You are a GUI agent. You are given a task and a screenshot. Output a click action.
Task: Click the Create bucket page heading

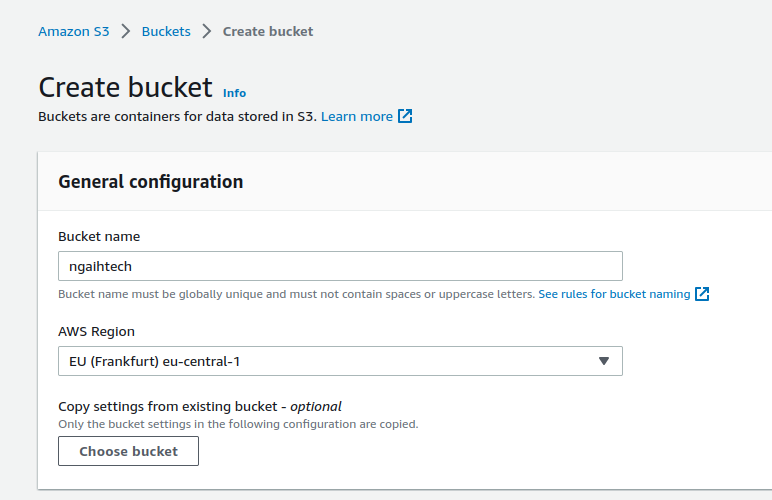(126, 88)
